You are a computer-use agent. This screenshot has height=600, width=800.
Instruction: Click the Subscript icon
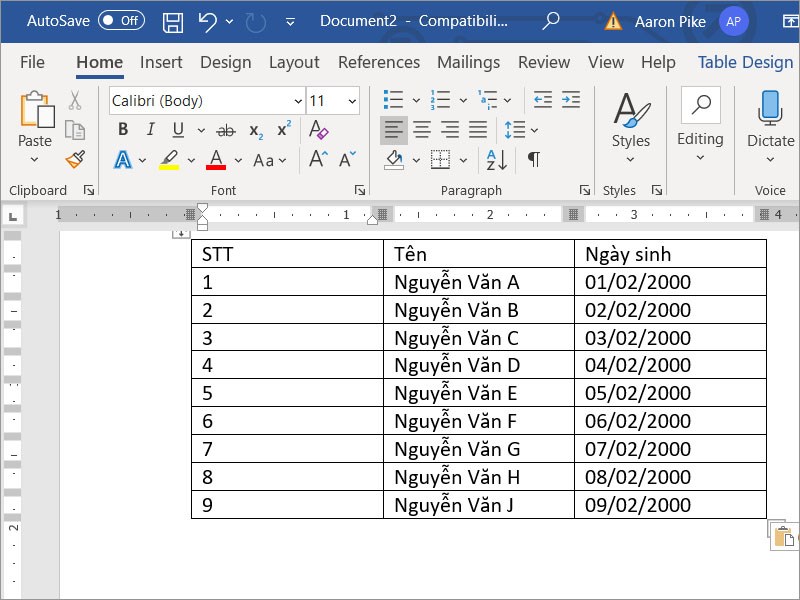pyautogui.click(x=256, y=131)
